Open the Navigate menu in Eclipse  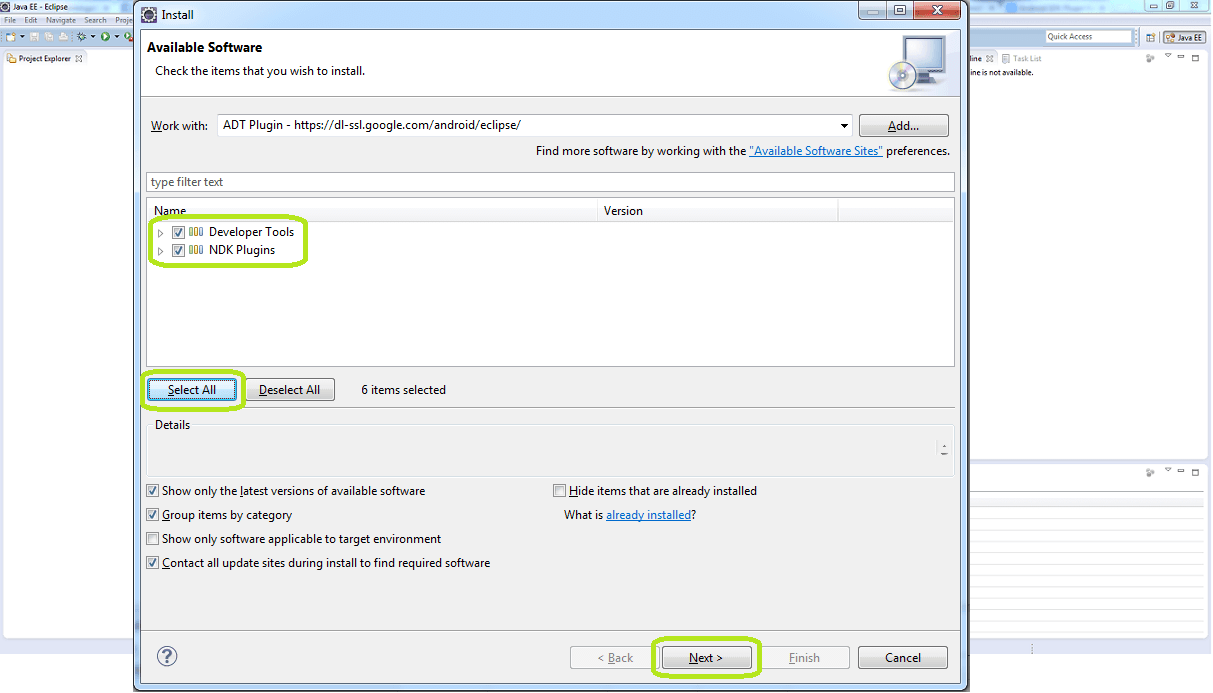61,20
